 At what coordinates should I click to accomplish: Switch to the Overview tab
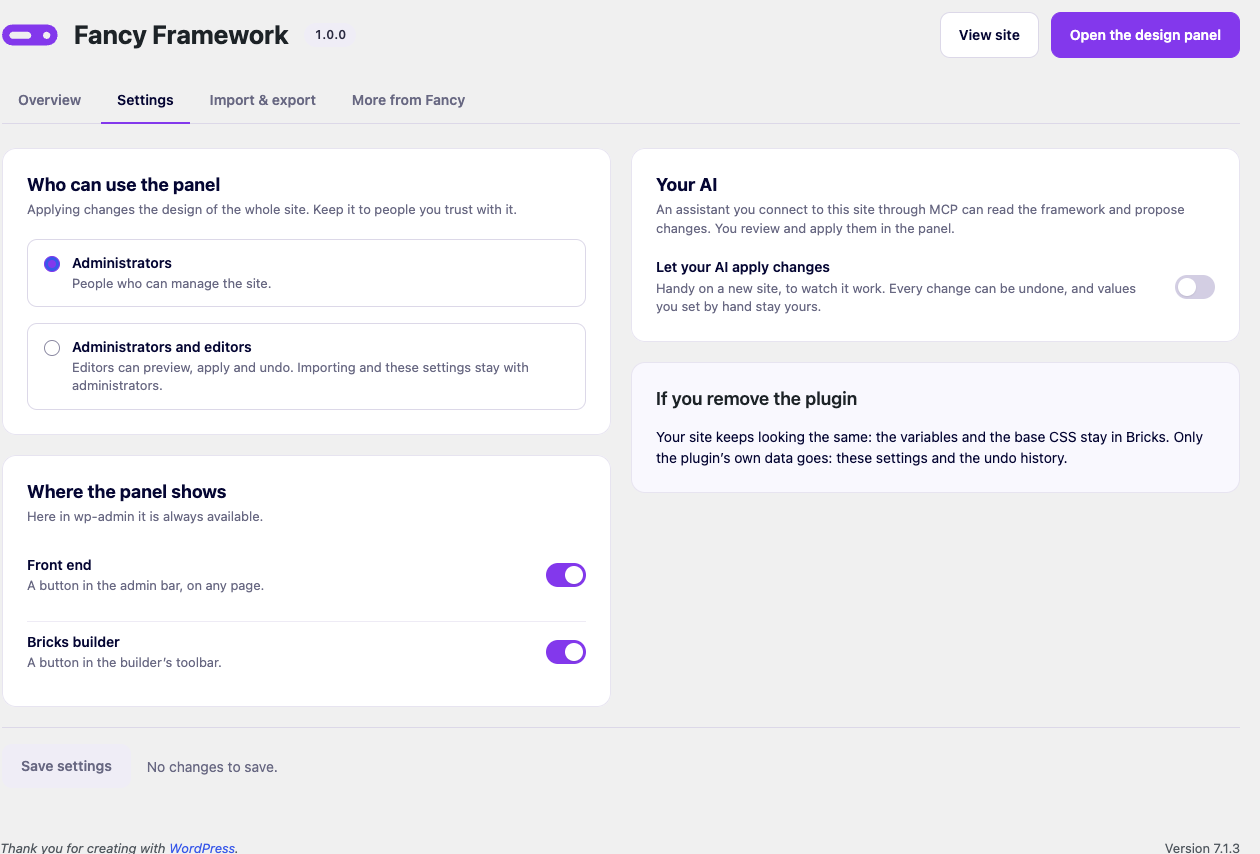pos(50,100)
